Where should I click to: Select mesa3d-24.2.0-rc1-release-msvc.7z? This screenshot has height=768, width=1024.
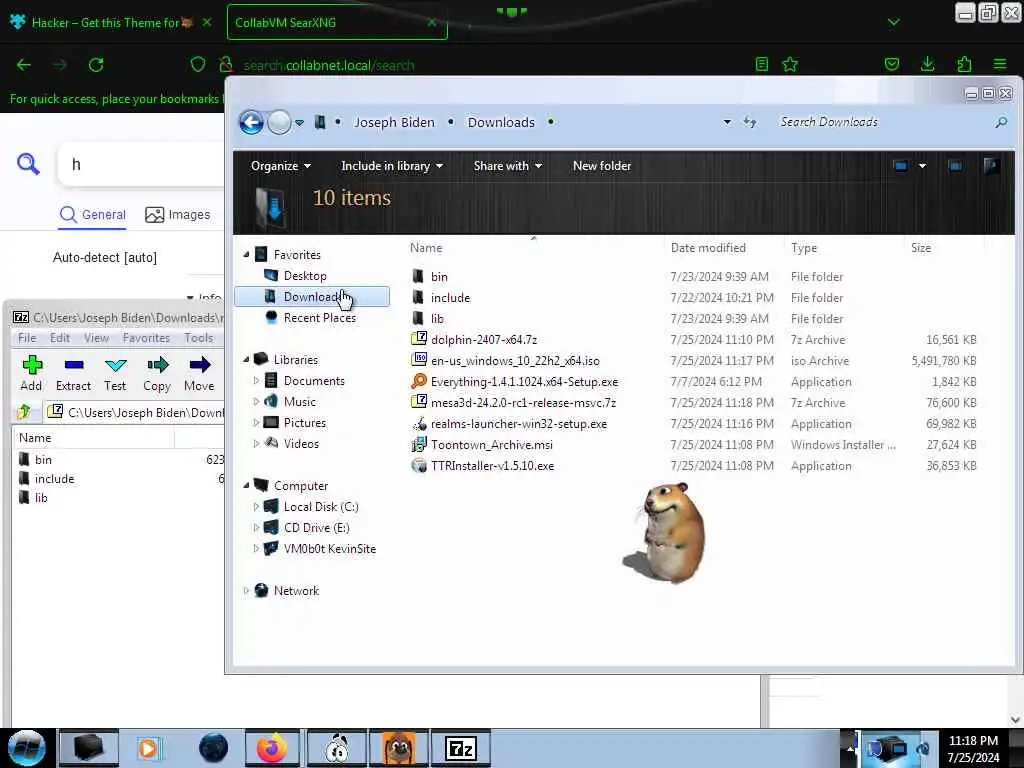point(523,402)
